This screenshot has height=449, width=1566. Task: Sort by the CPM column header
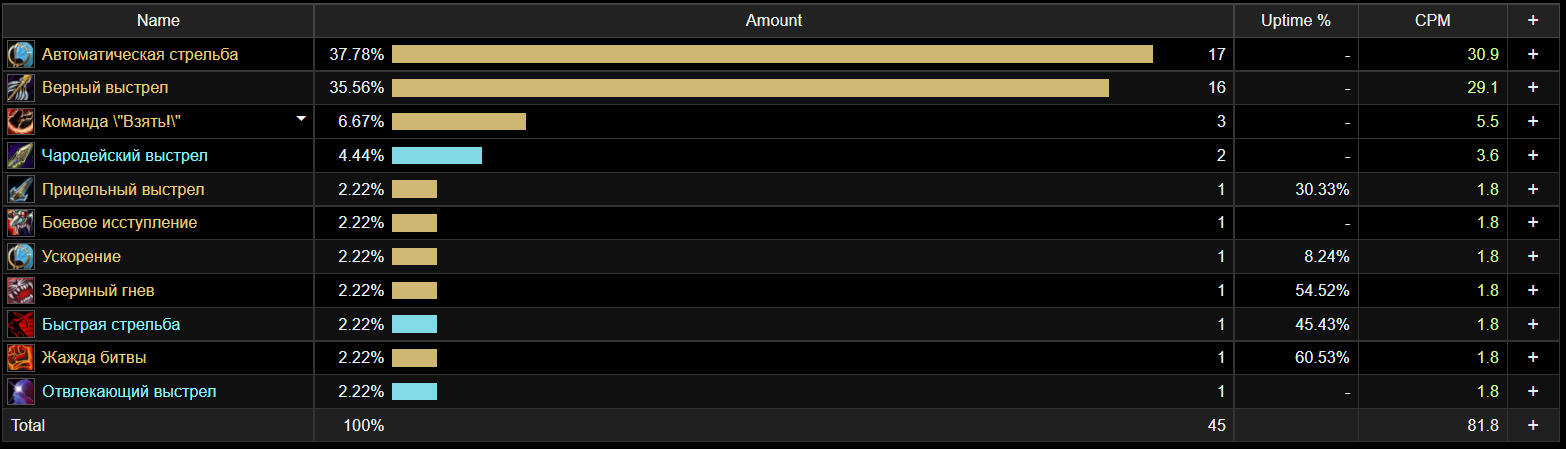1432,21
